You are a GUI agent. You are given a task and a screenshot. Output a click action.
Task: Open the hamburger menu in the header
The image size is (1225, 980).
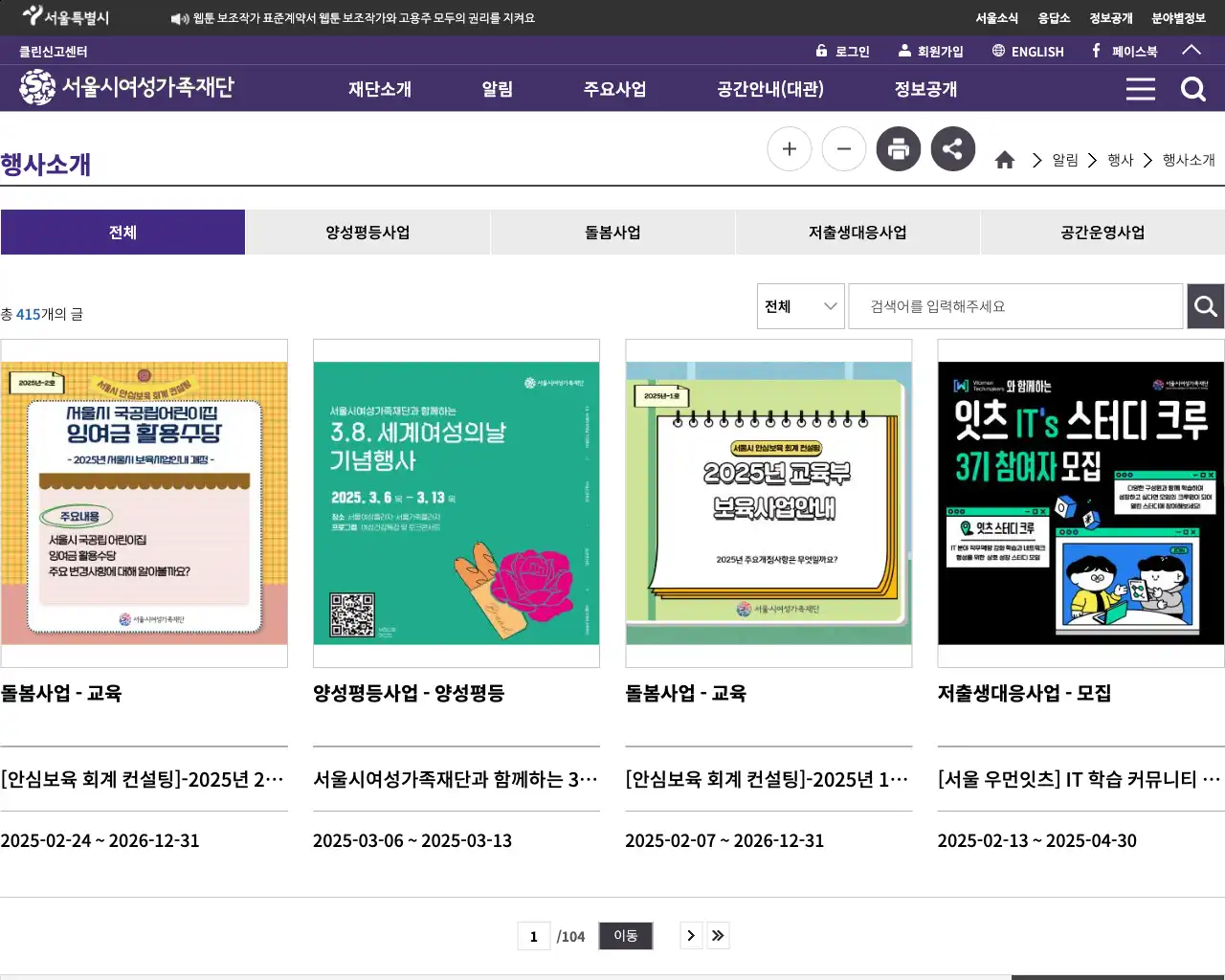coord(1140,88)
